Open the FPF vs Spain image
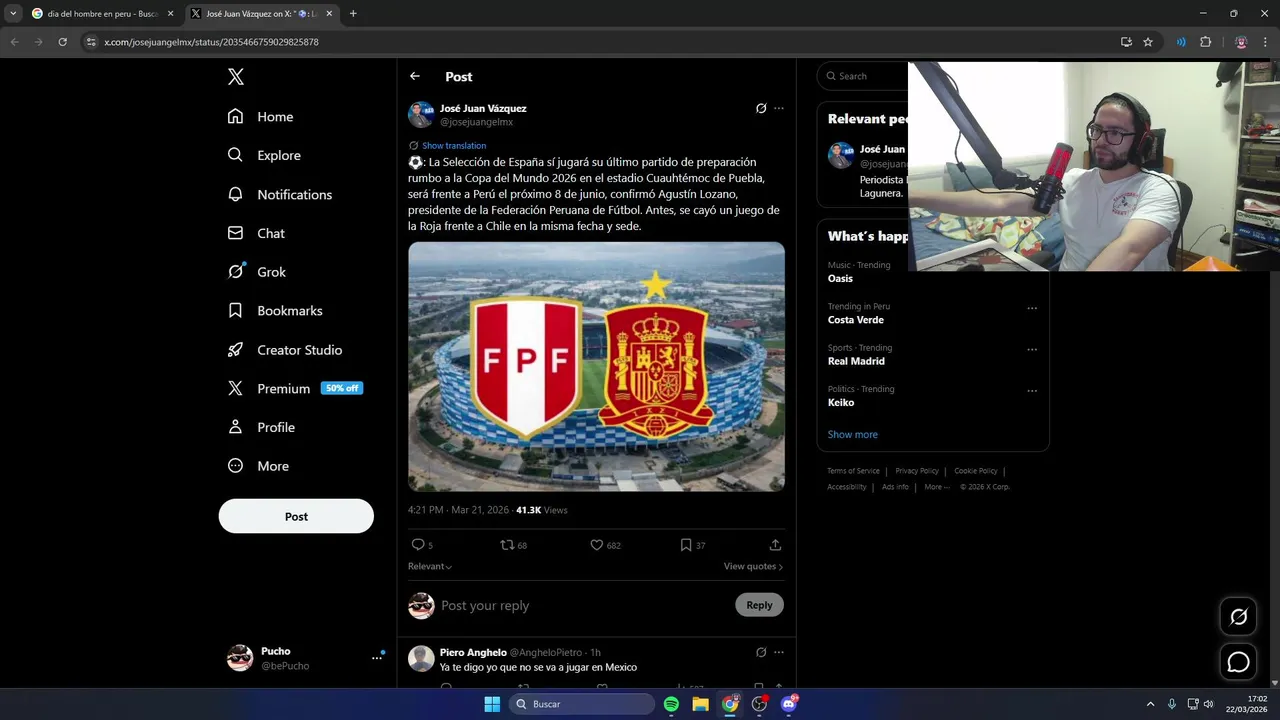This screenshot has width=1280, height=720. 596,366
